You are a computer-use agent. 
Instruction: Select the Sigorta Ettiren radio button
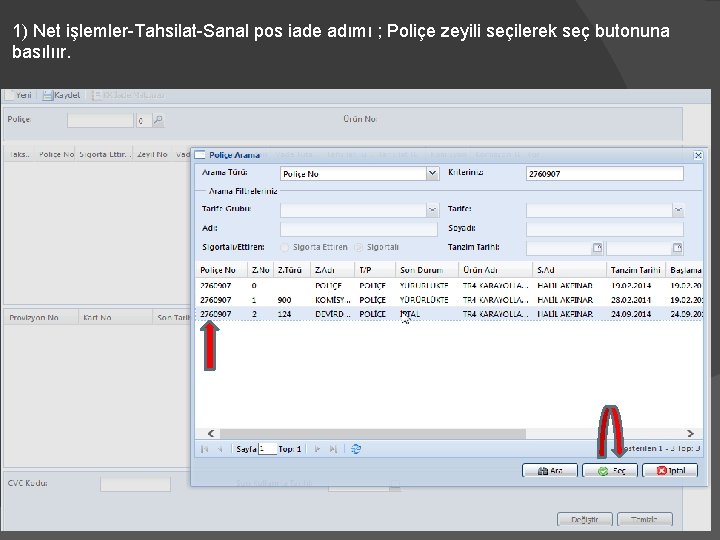coord(285,248)
